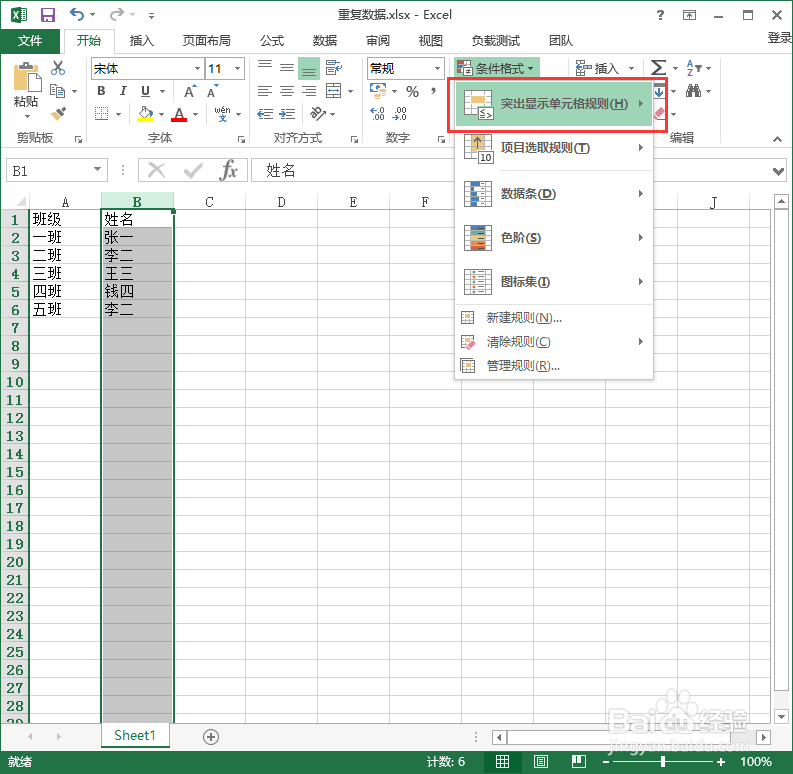Decrease indent
The height and width of the screenshot is (774, 793).
(265, 114)
